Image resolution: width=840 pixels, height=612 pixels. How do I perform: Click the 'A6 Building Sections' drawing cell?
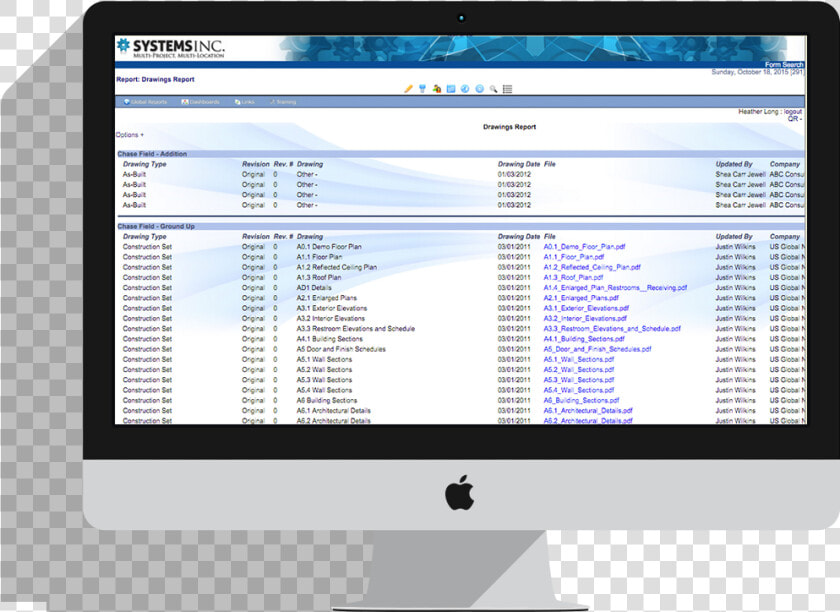[x=327, y=400]
